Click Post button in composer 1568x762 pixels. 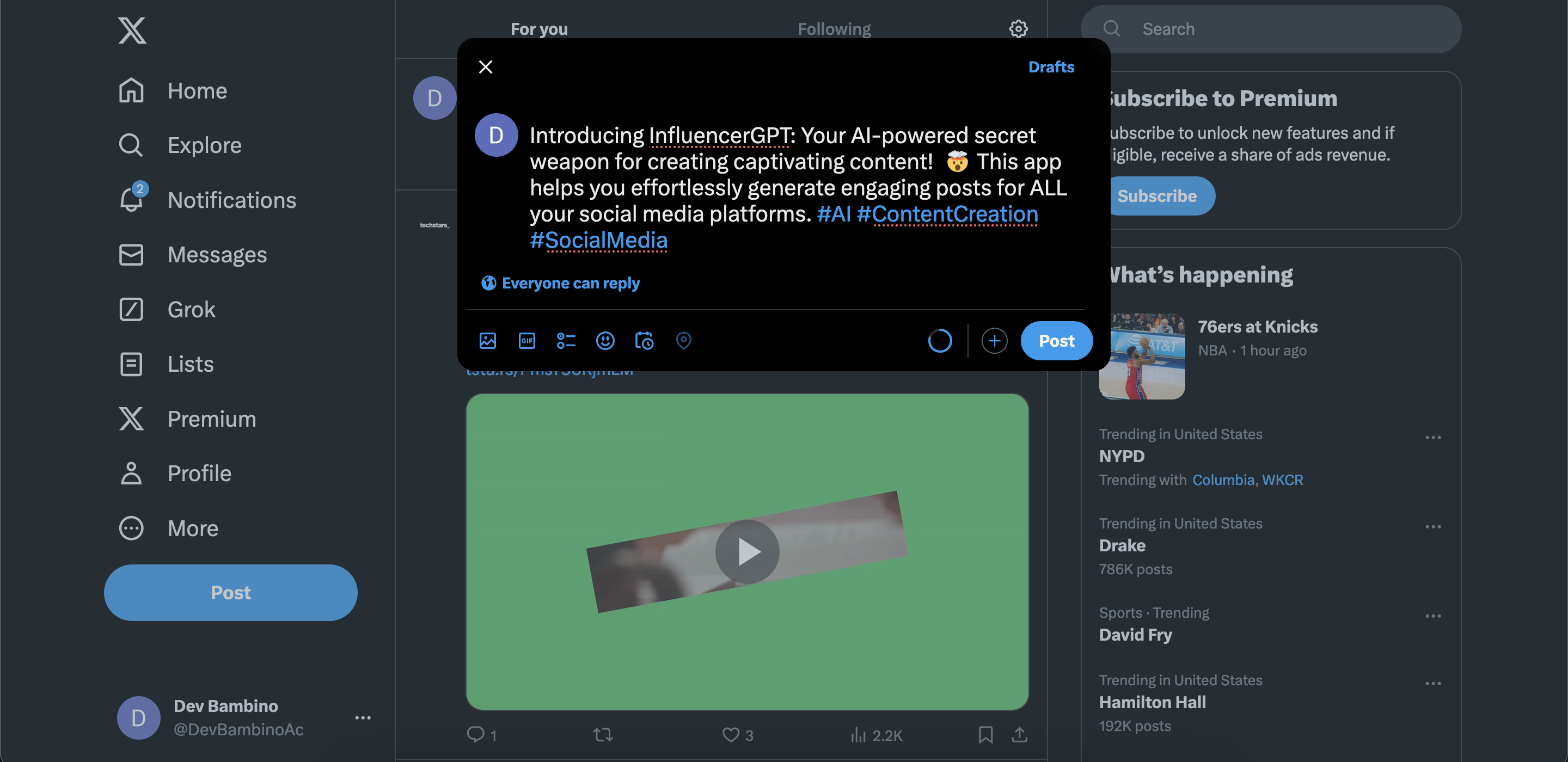click(1056, 341)
